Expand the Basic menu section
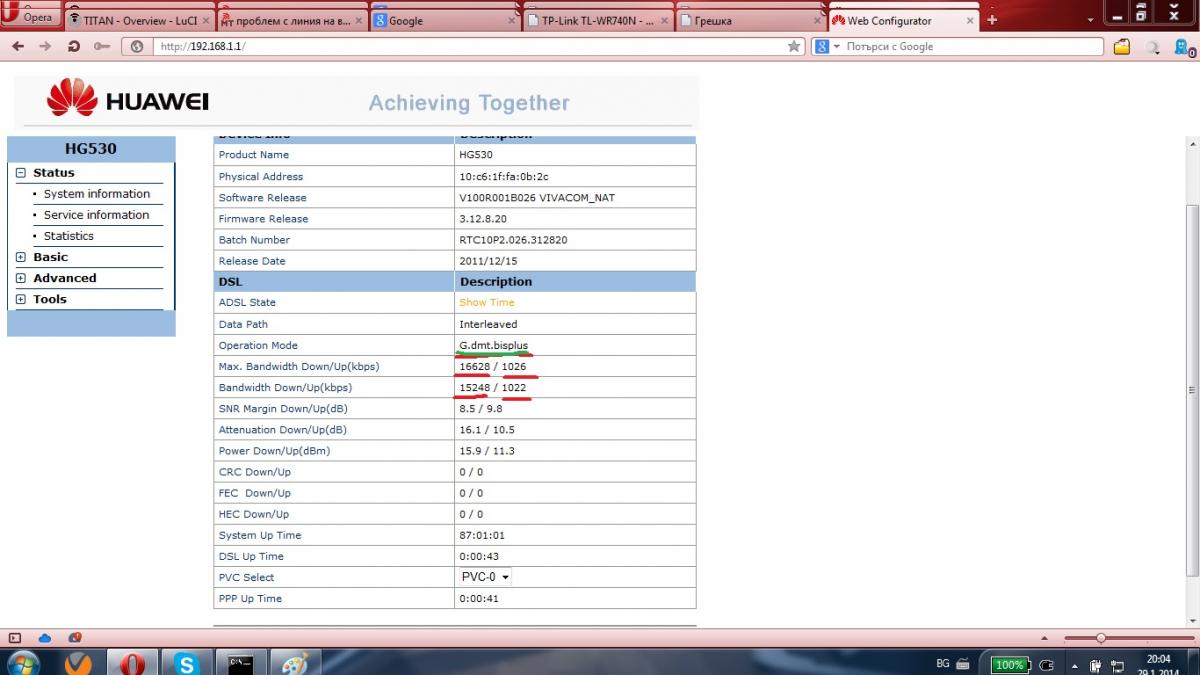The width and height of the screenshot is (1200, 675). (x=21, y=257)
